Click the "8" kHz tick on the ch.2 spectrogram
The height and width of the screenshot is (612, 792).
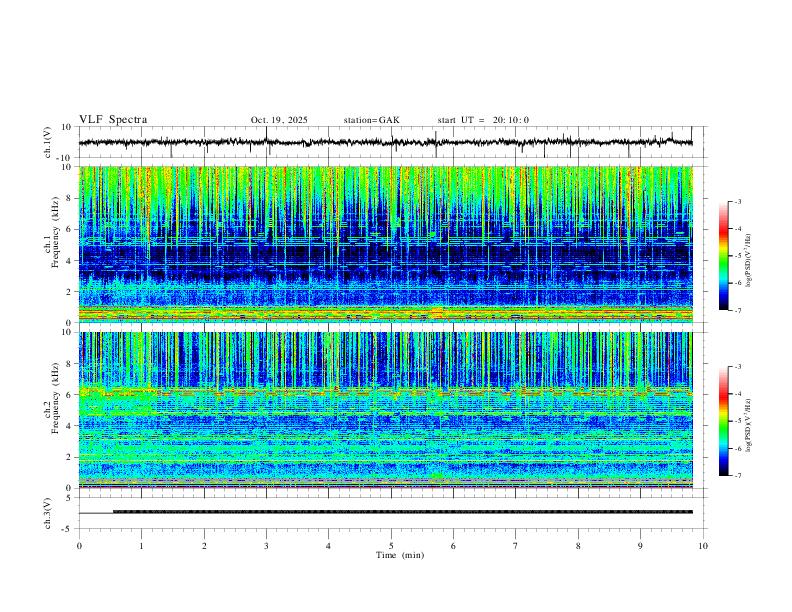(x=69, y=364)
